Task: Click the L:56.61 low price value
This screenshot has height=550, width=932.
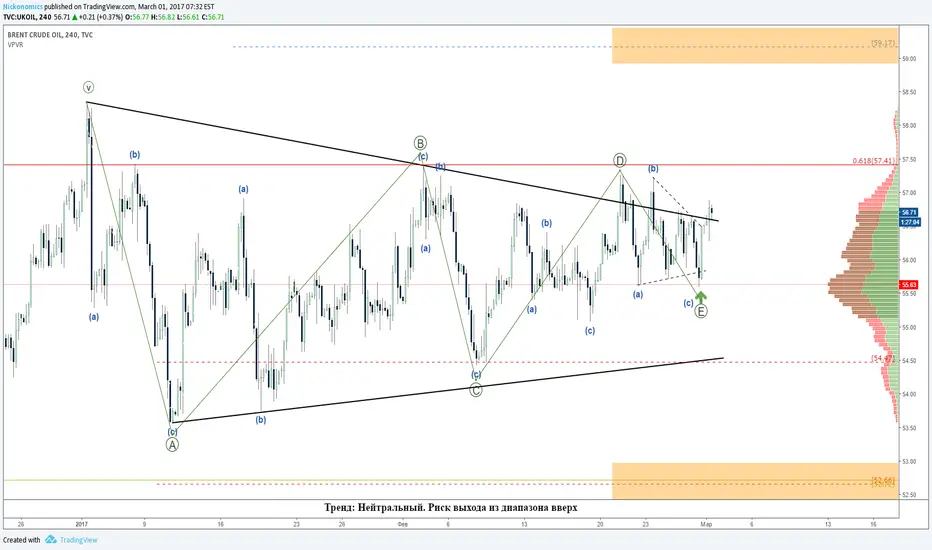Action: coord(188,17)
